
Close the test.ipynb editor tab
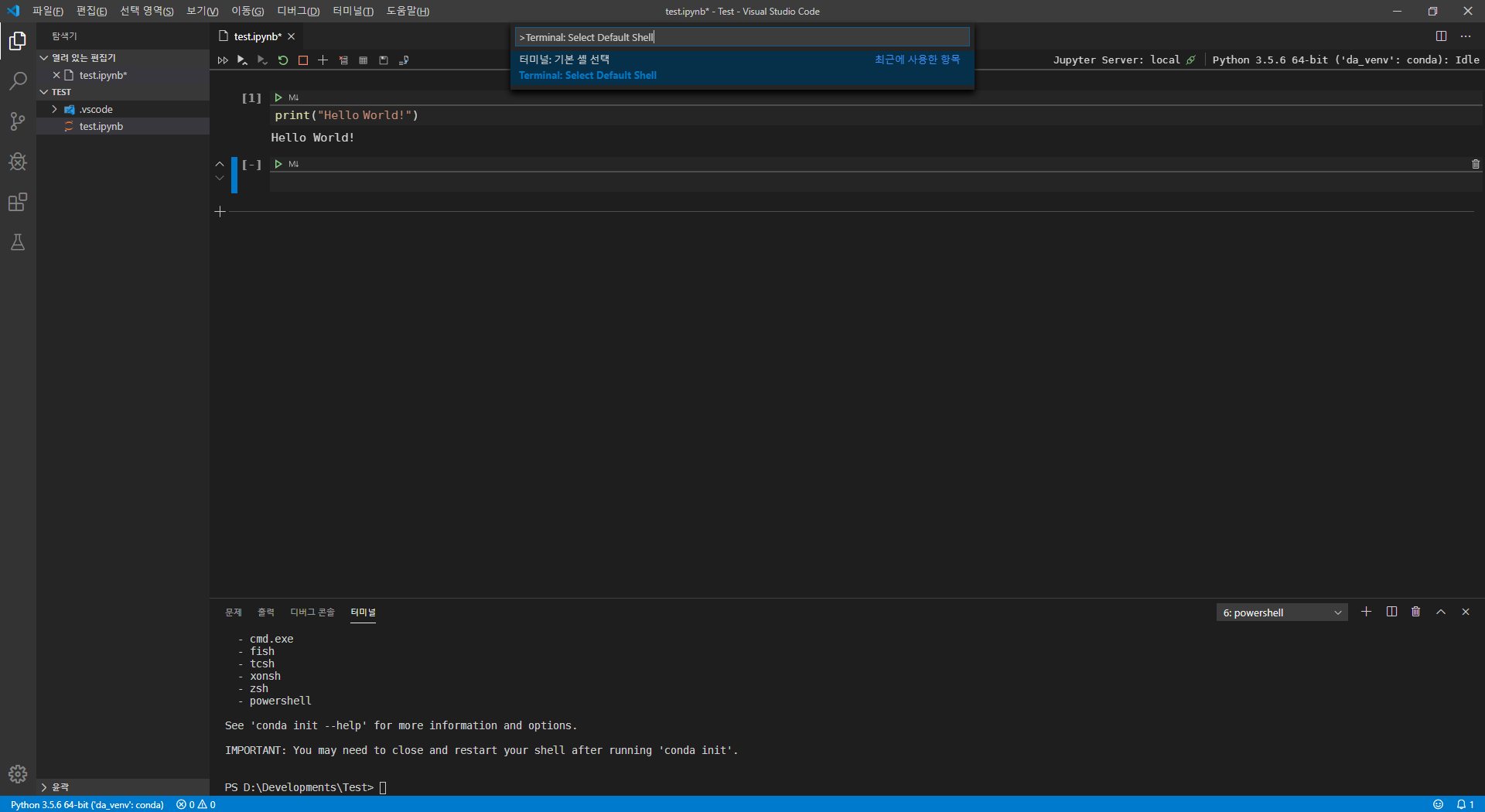tap(292, 36)
